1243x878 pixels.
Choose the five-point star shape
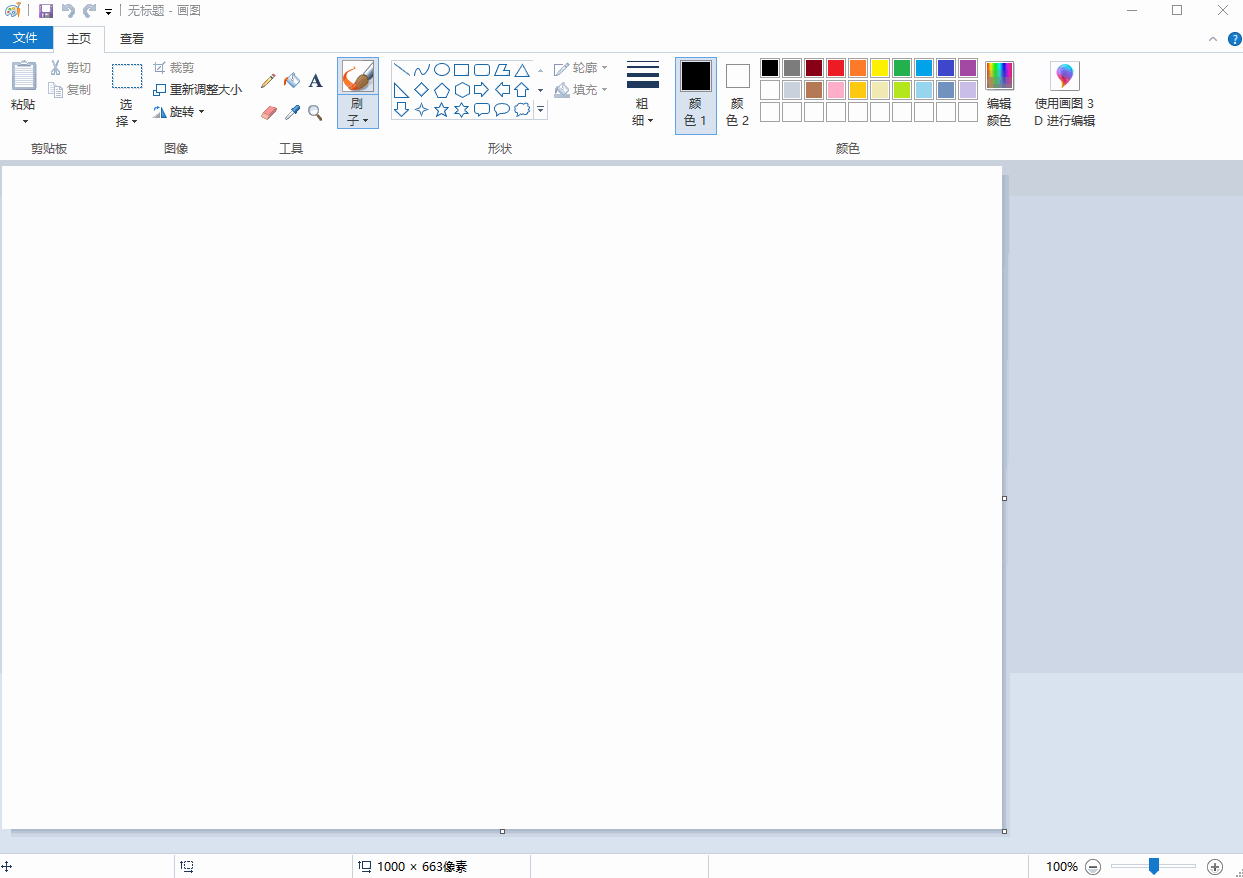pyautogui.click(x=441, y=110)
